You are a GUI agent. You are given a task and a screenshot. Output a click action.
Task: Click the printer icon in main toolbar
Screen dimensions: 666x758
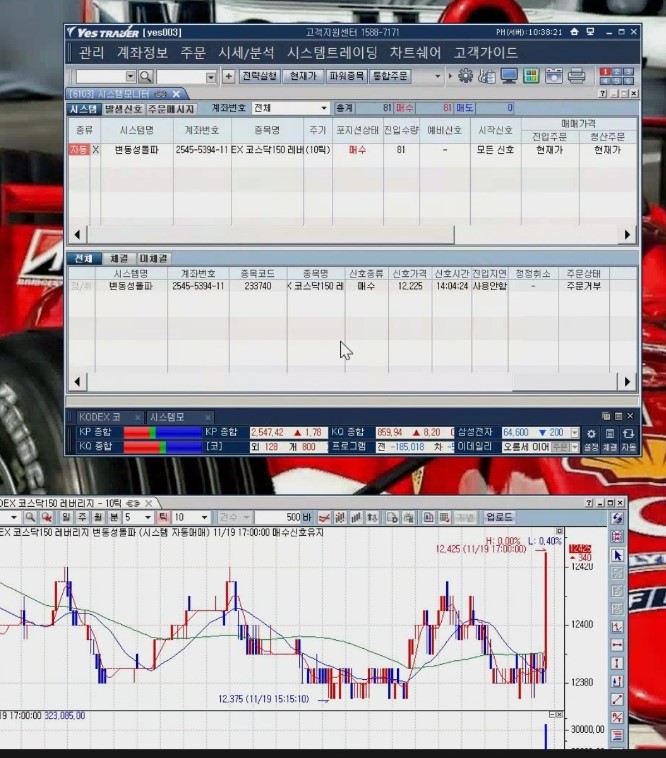(x=576, y=76)
